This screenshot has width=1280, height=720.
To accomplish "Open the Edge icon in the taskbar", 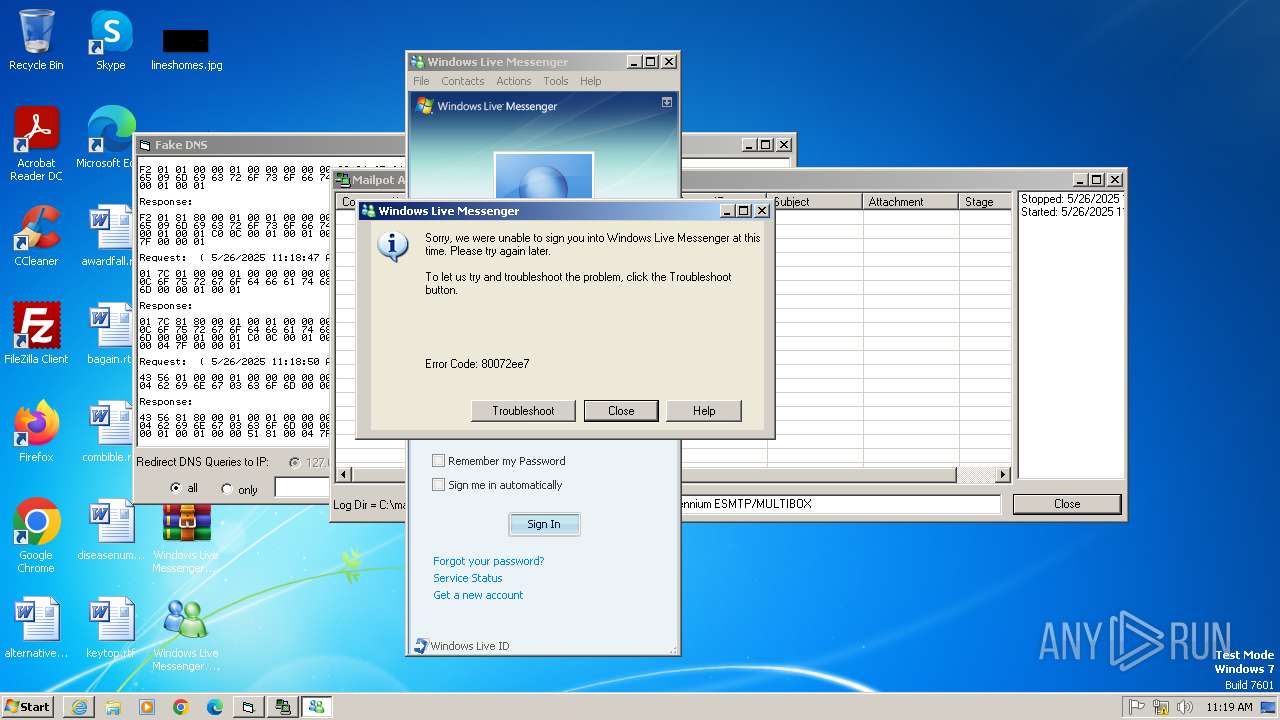I will [215, 707].
